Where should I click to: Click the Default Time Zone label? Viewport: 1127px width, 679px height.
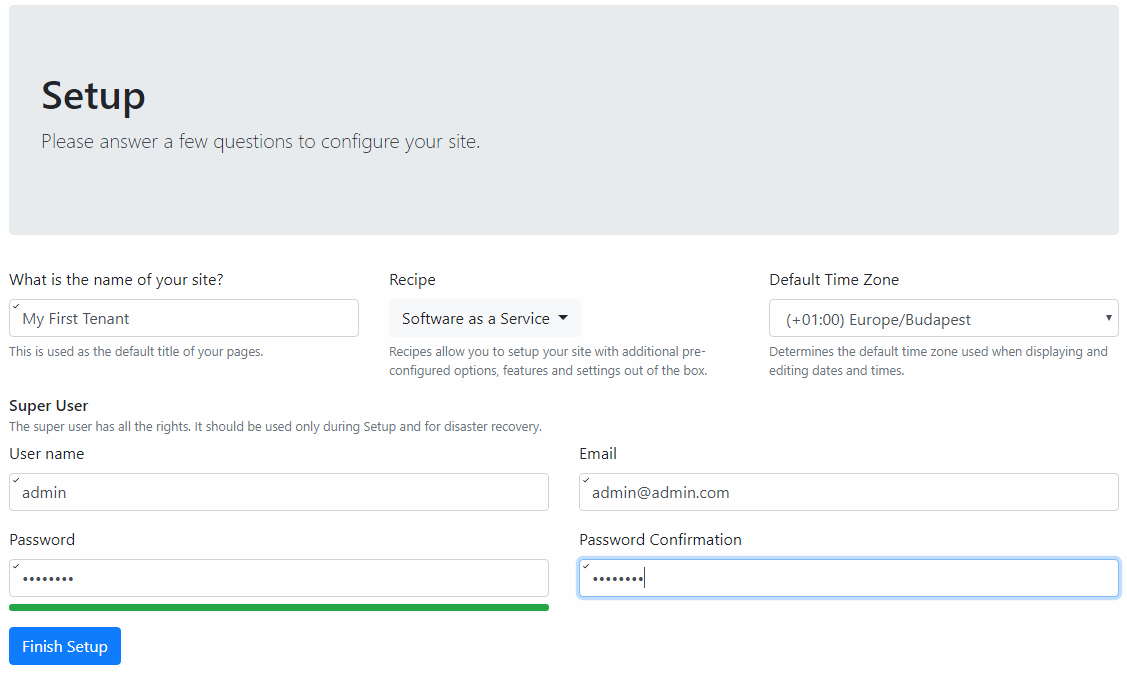click(834, 280)
